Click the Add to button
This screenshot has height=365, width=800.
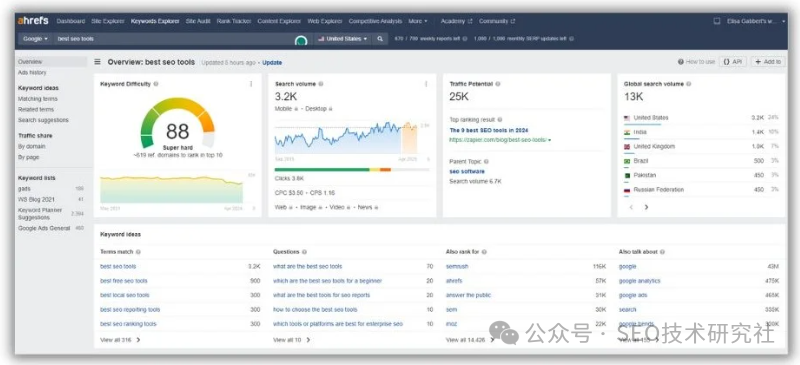[x=768, y=62]
